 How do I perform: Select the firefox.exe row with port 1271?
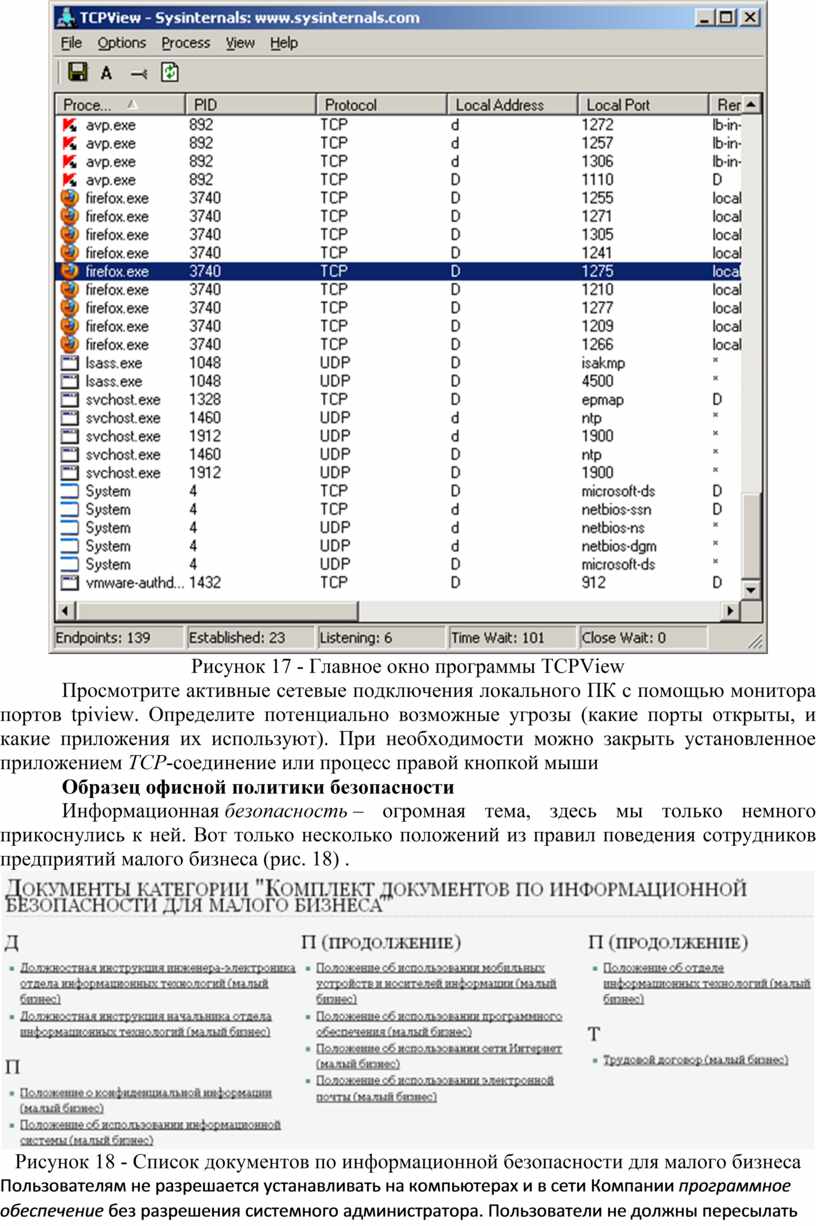tap(399, 216)
